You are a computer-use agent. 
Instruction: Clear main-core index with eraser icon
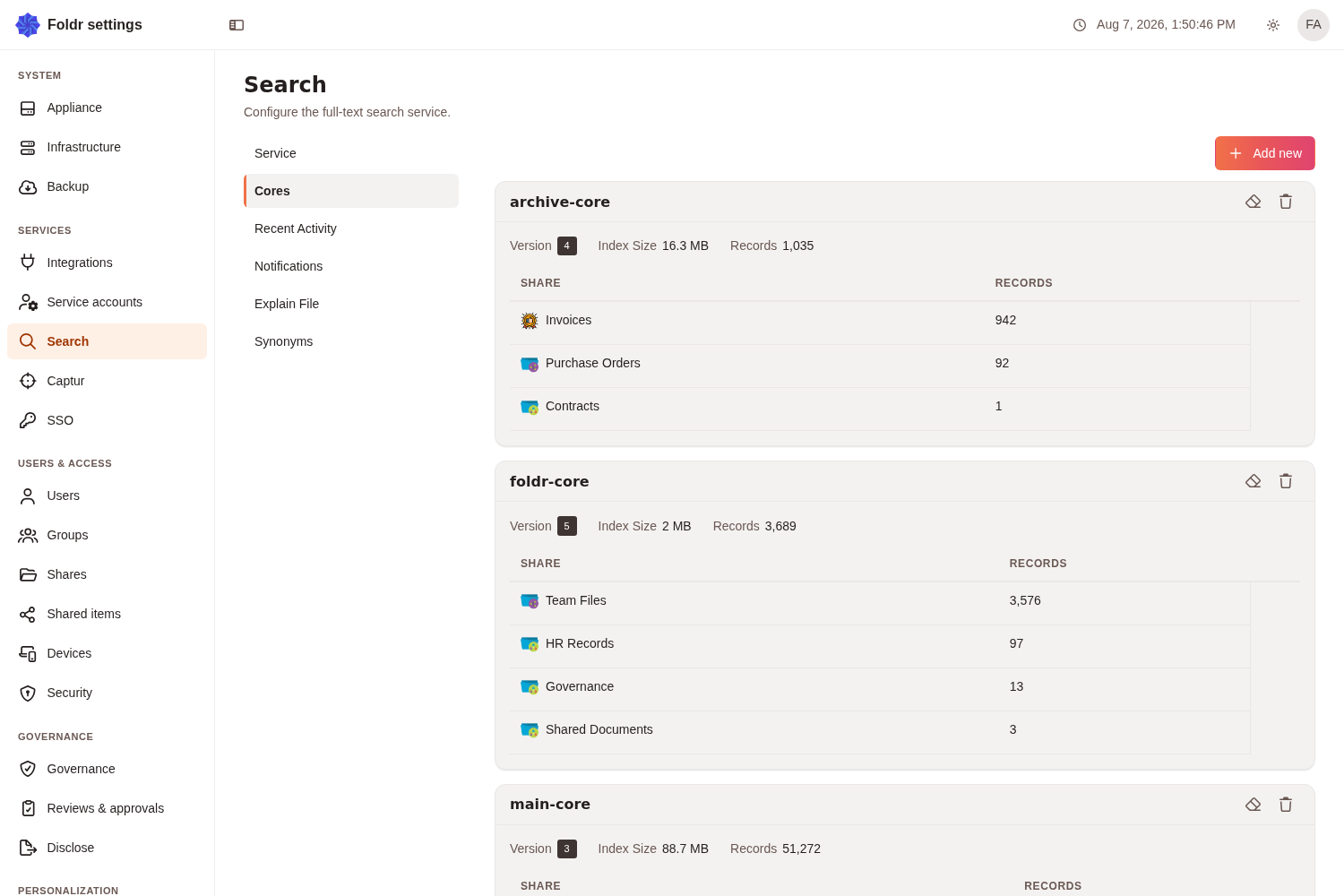tap(1254, 805)
